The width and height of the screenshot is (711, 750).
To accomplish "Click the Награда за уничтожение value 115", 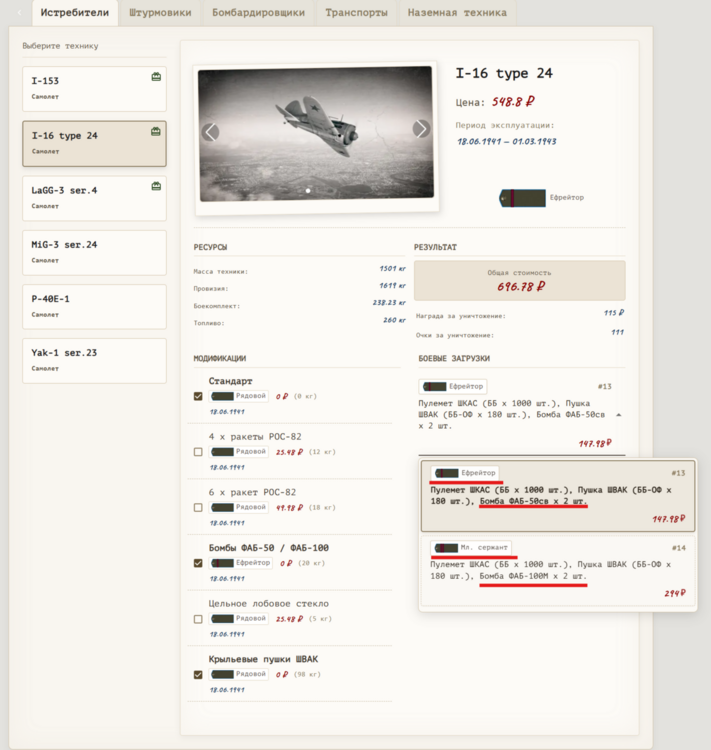I will [x=614, y=313].
